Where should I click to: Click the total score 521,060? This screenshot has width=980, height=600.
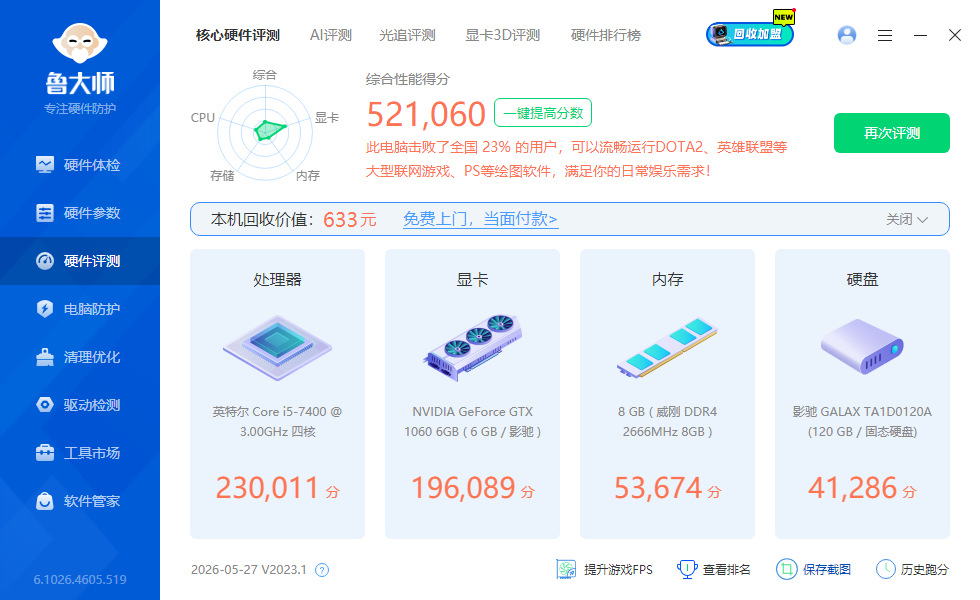pyautogui.click(x=426, y=114)
